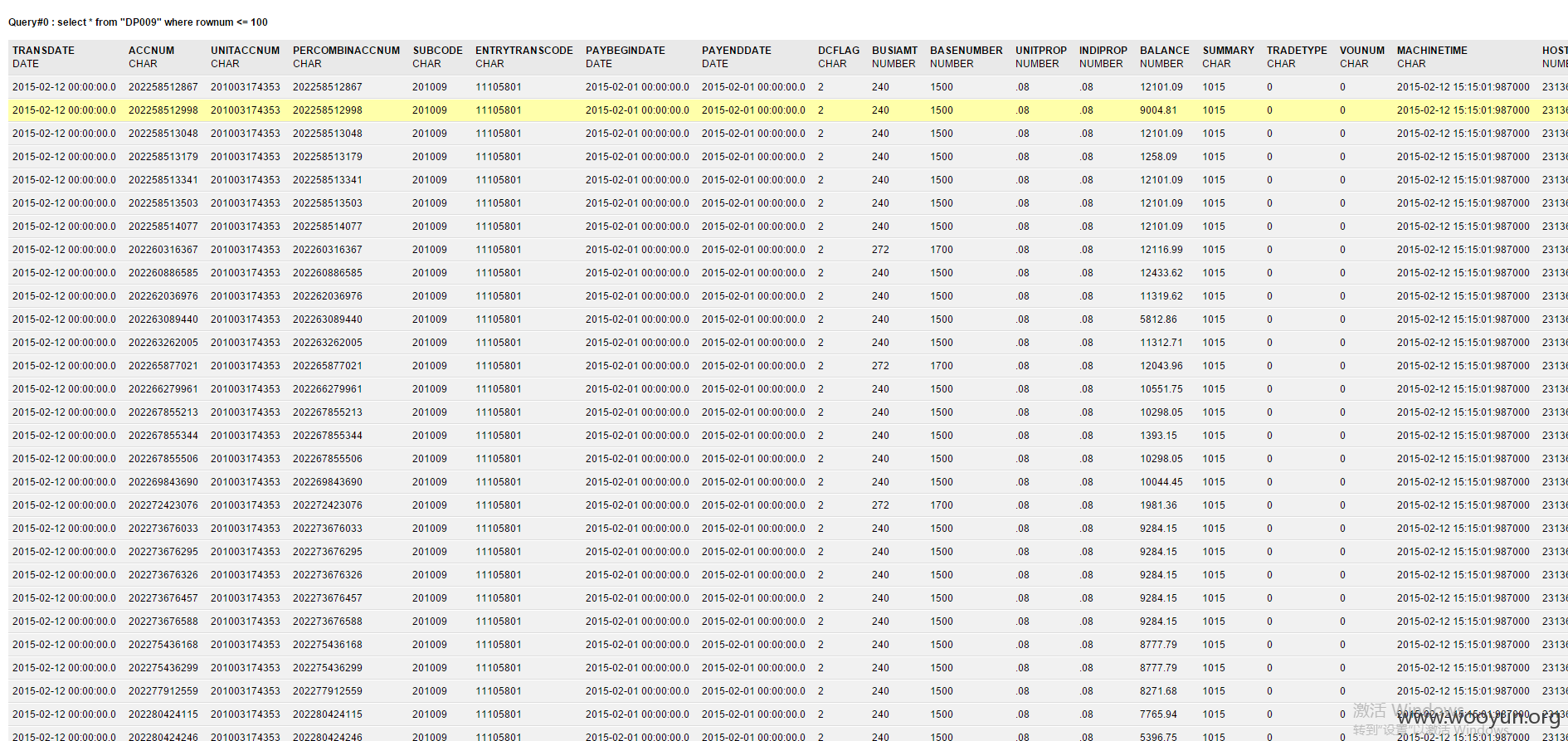Screen dimensions: 1568x741
Task: Click balance value 7765.94
Action: (x=1157, y=714)
